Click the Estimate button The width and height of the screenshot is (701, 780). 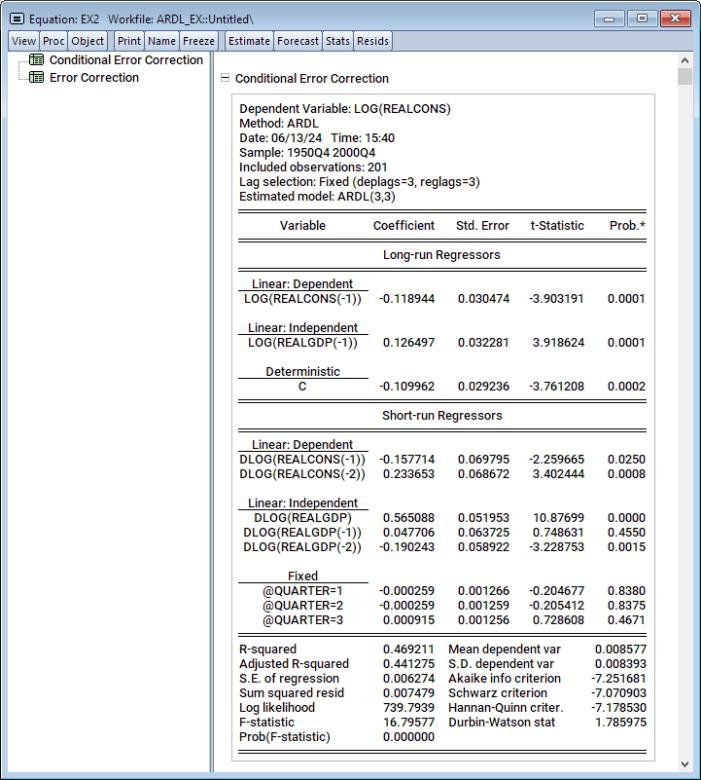click(250, 41)
